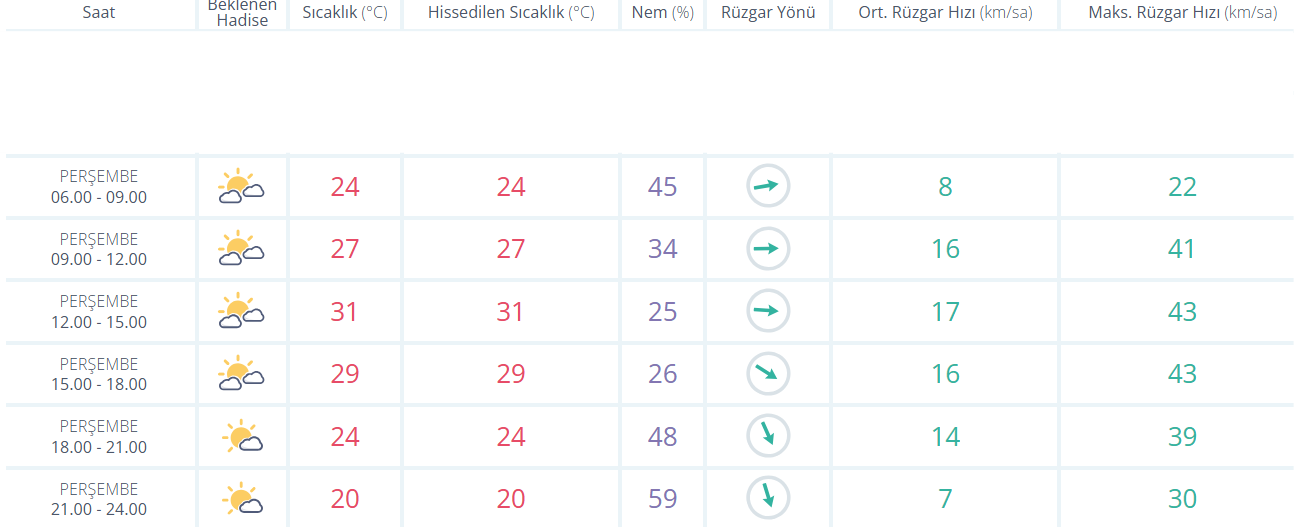Click the Ort. Rüzgar Hızı column header

945,13
